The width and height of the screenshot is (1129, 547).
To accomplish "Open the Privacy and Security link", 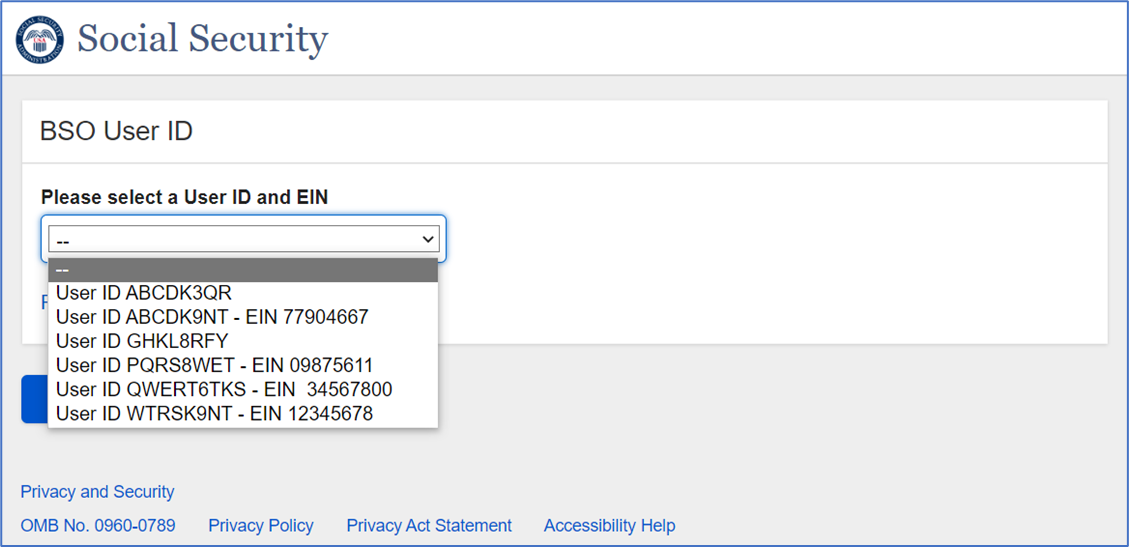I will [x=97, y=492].
